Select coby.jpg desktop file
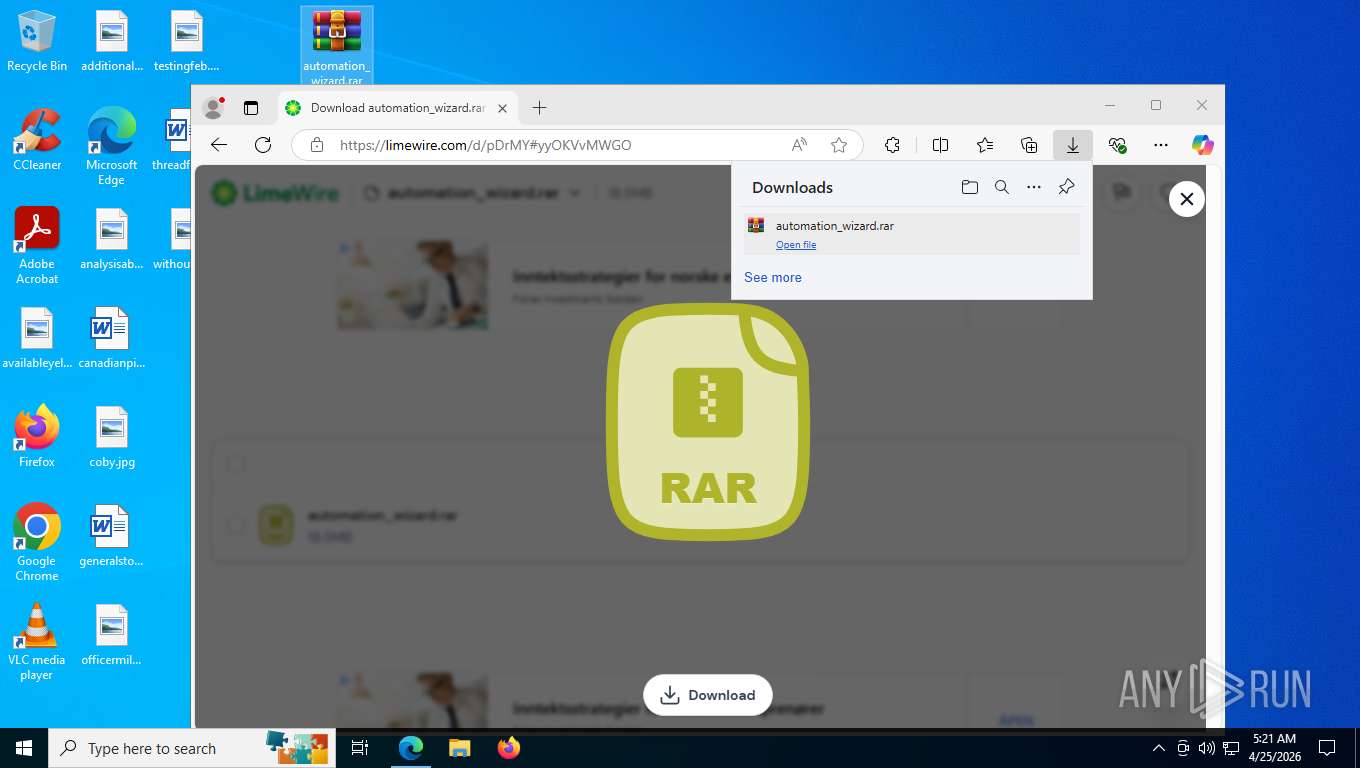 point(112,437)
